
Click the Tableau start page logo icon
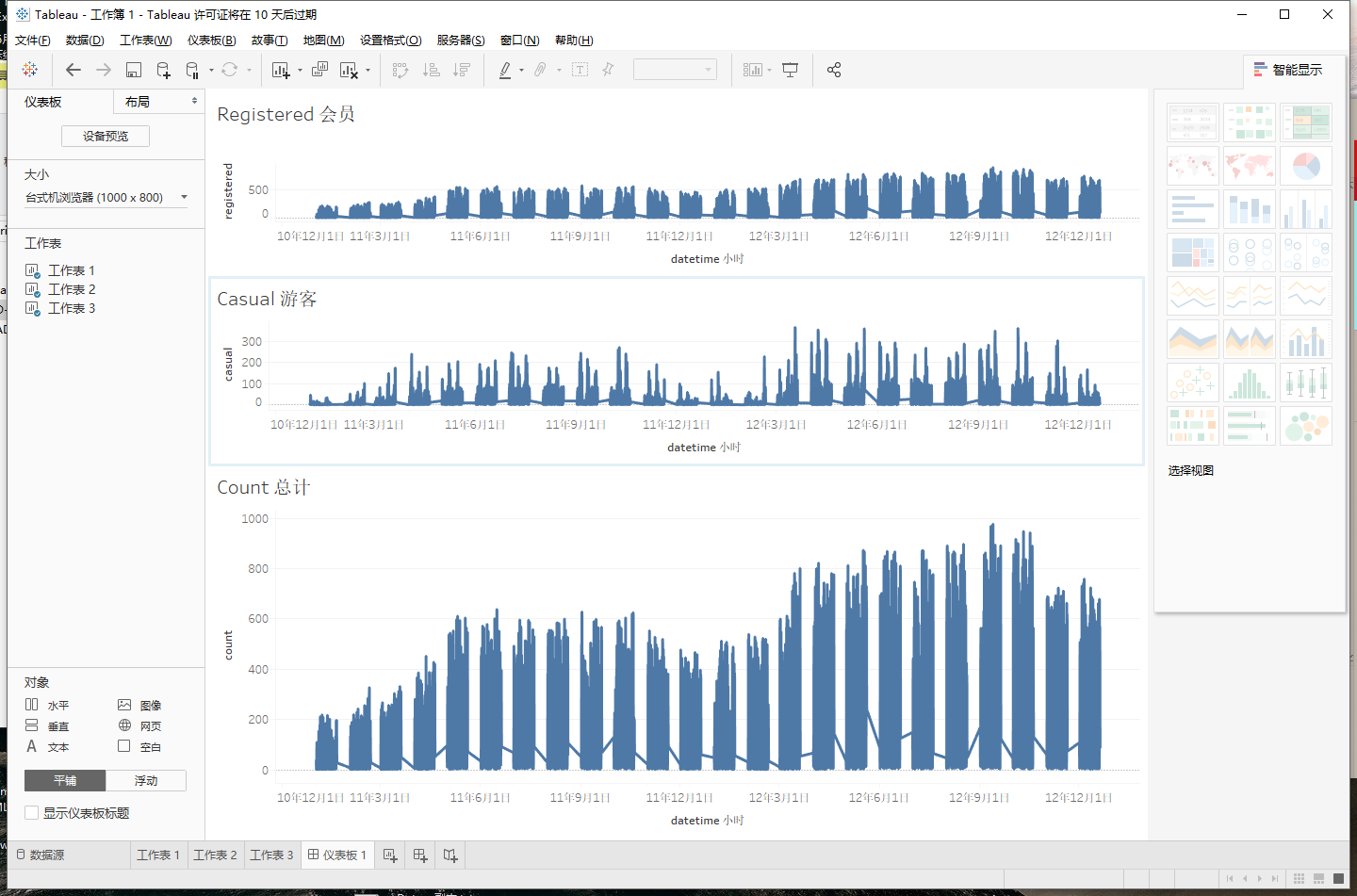pyautogui.click(x=30, y=70)
